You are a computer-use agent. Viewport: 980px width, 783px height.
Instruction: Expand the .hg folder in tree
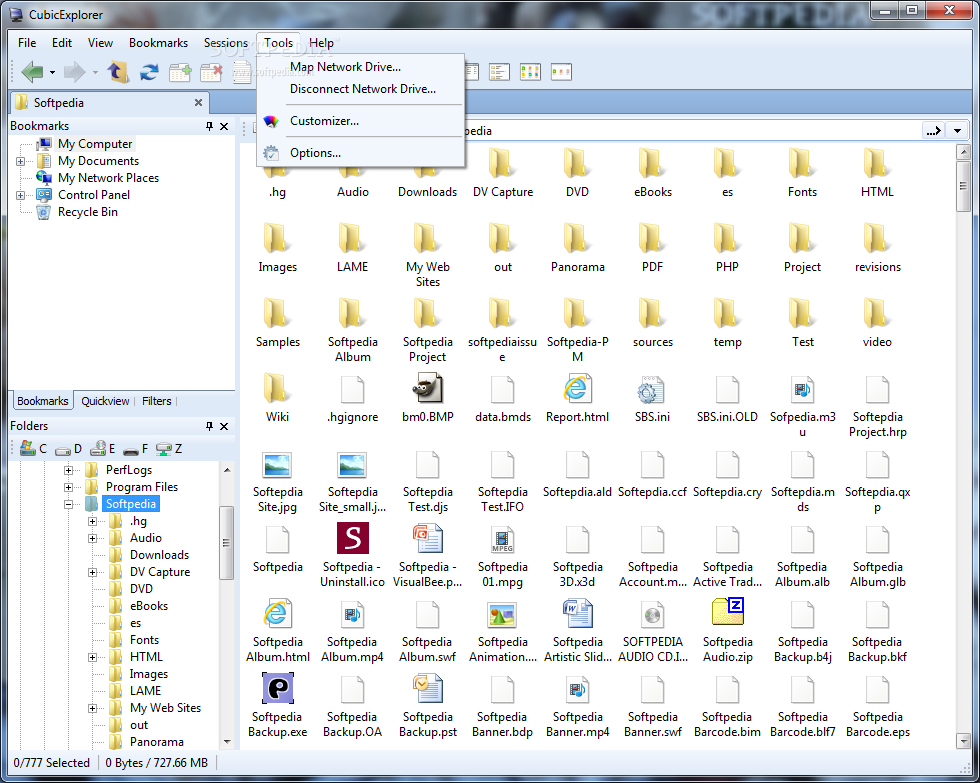coord(92,521)
